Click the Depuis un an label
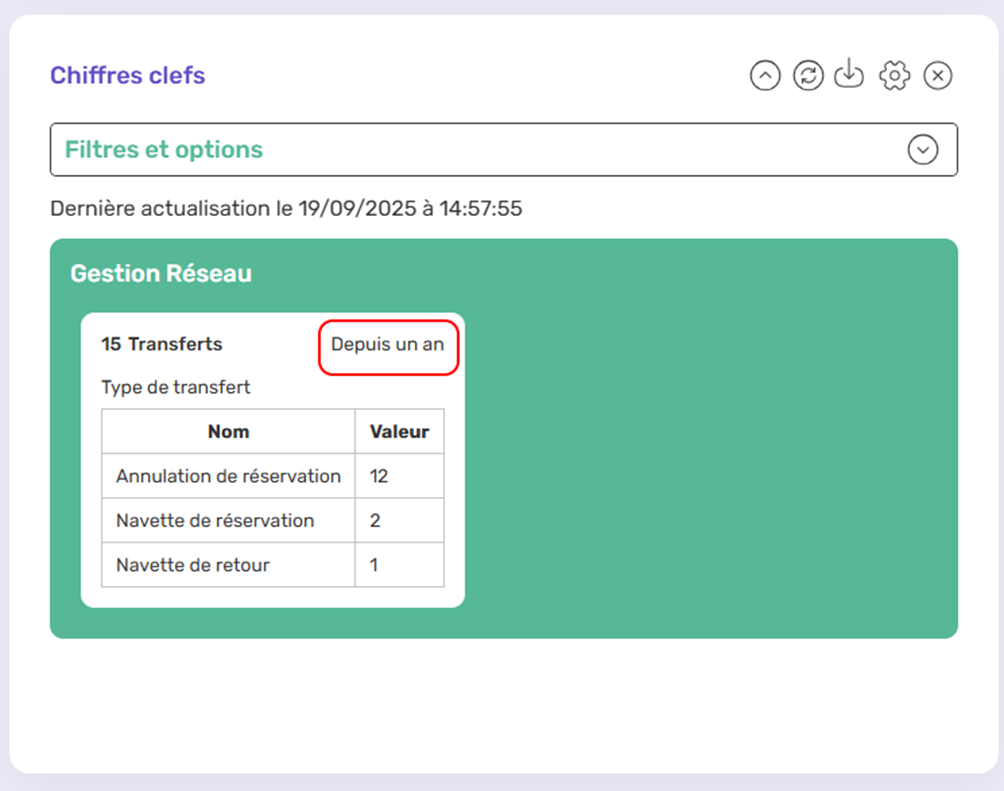Screen dimensions: 1004x791 tap(388, 344)
